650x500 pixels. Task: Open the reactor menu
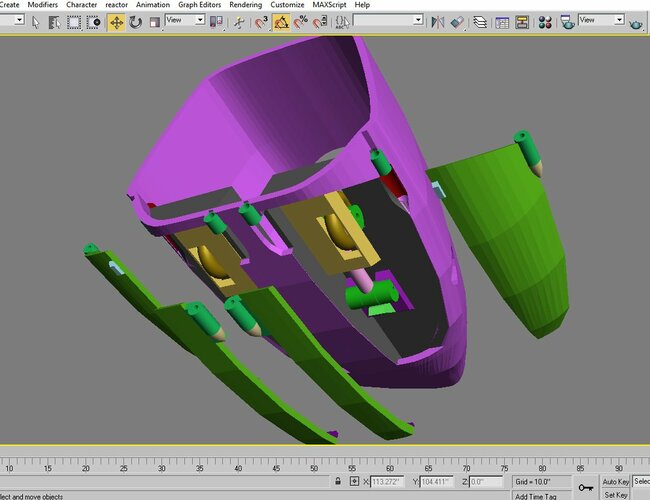pyautogui.click(x=116, y=5)
